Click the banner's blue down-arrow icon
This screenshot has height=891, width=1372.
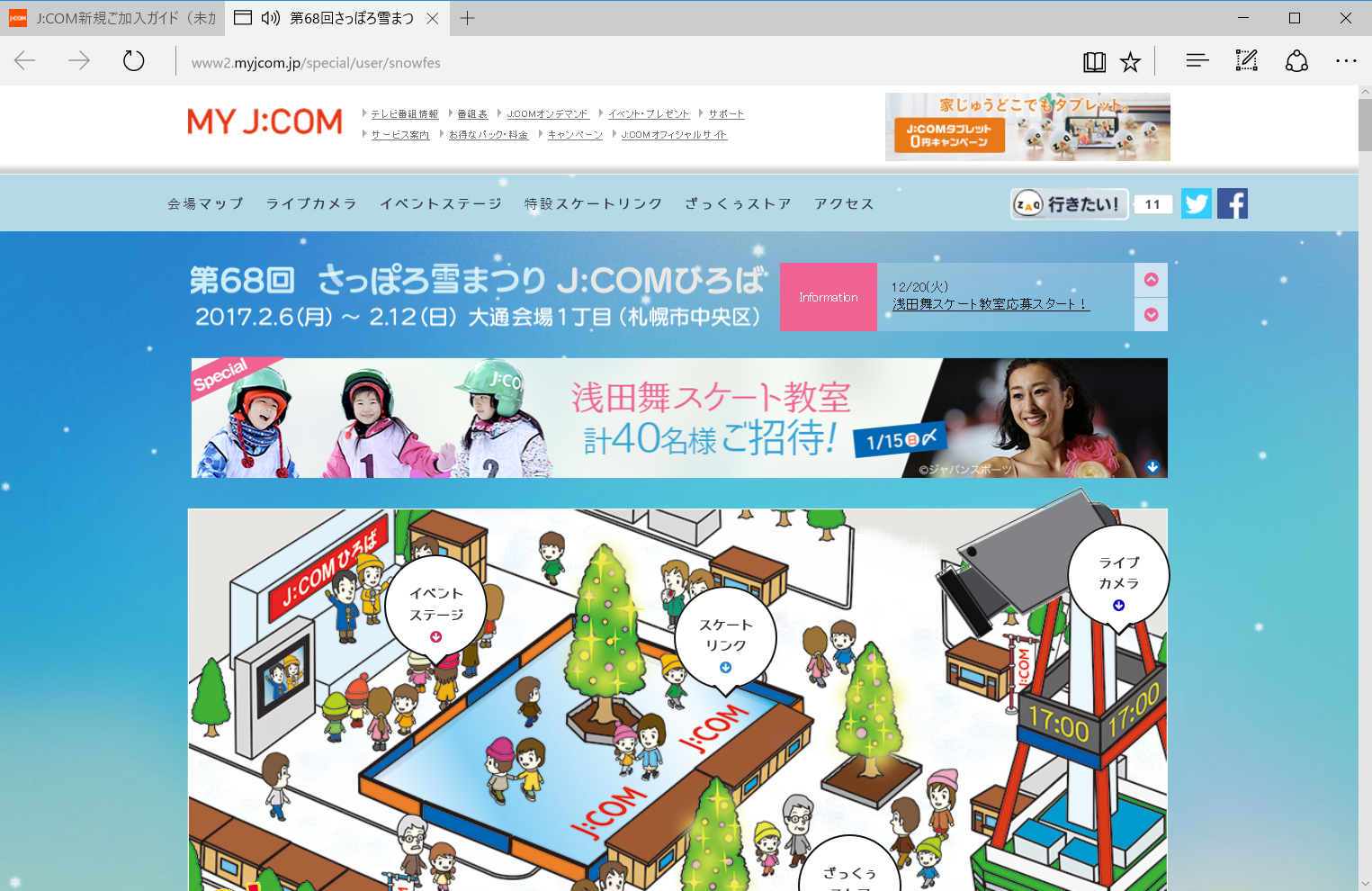coord(1152,467)
